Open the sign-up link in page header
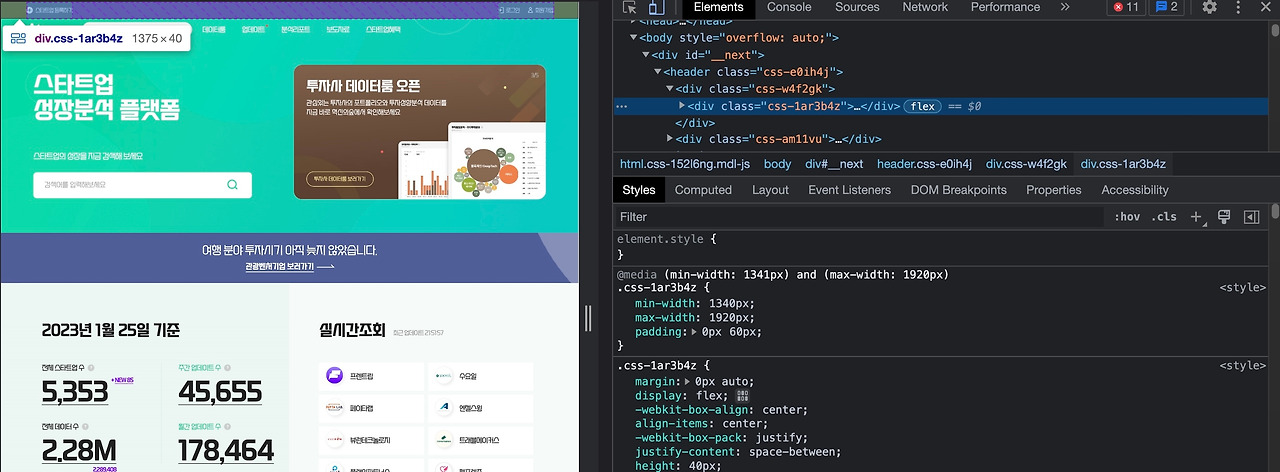 (539, 9)
